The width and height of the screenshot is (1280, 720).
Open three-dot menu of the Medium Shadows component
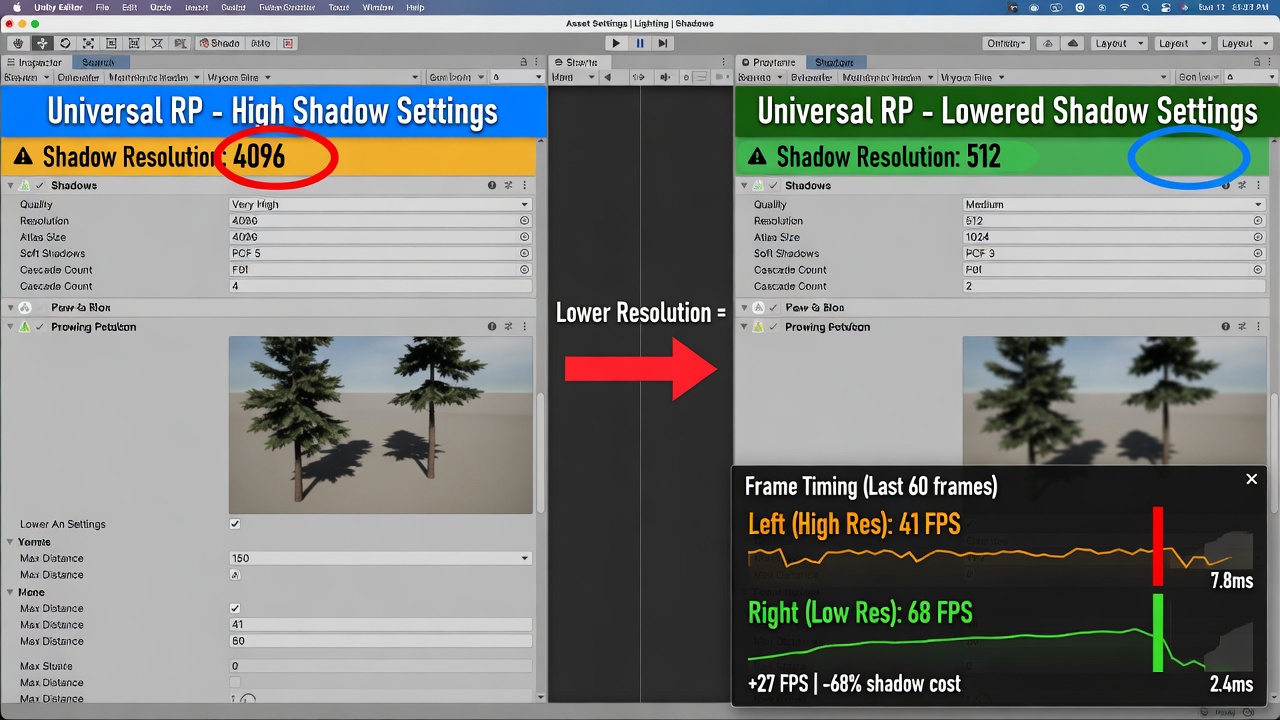pos(1259,186)
